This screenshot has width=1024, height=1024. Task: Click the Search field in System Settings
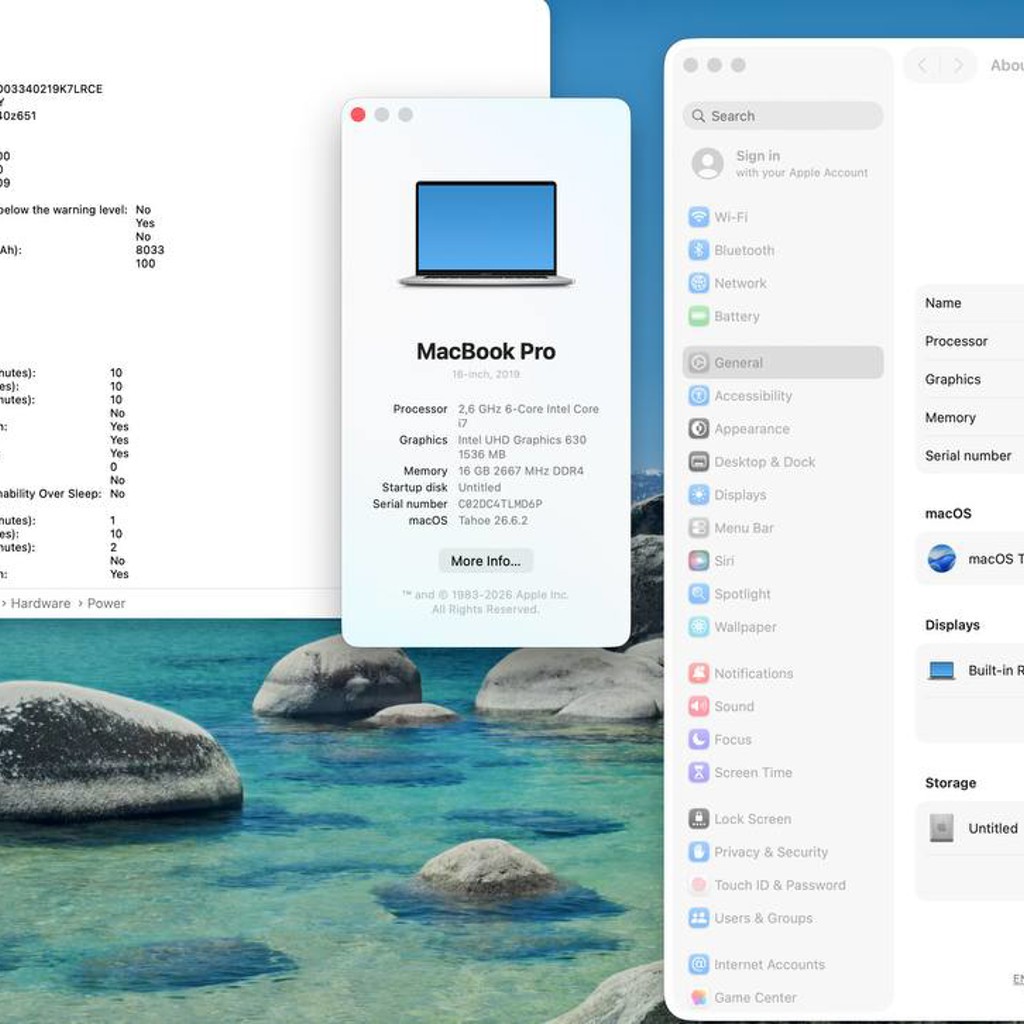pyautogui.click(x=782, y=116)
